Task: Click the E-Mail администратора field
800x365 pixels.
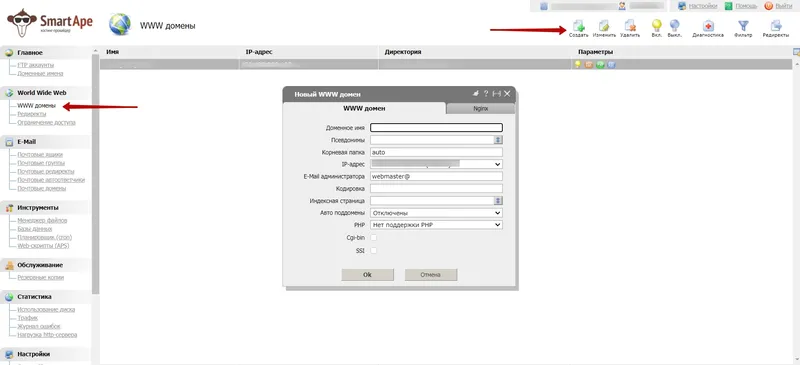Action: (x=436, y=176)
